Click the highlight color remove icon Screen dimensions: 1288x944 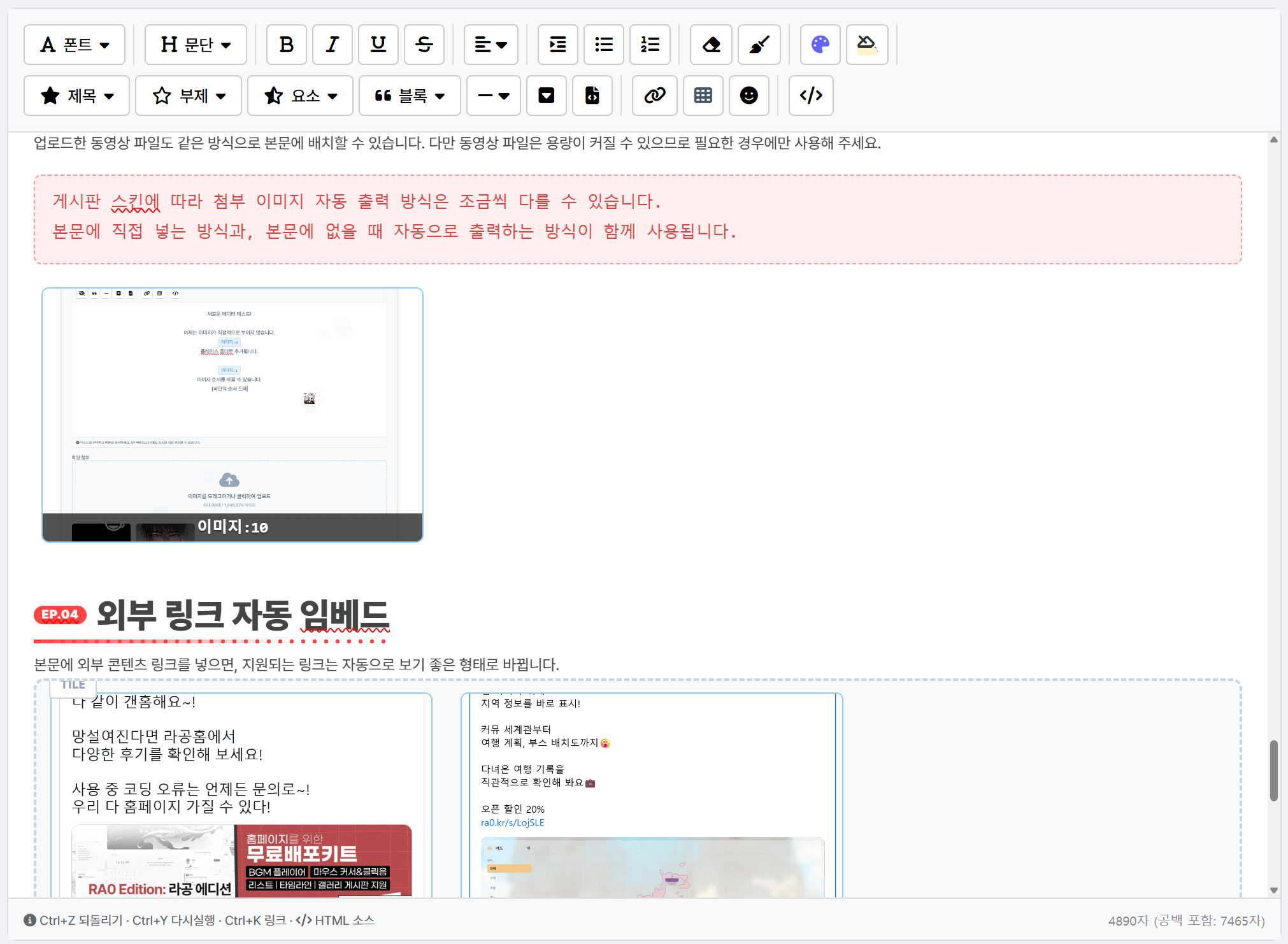coord(867,45)
